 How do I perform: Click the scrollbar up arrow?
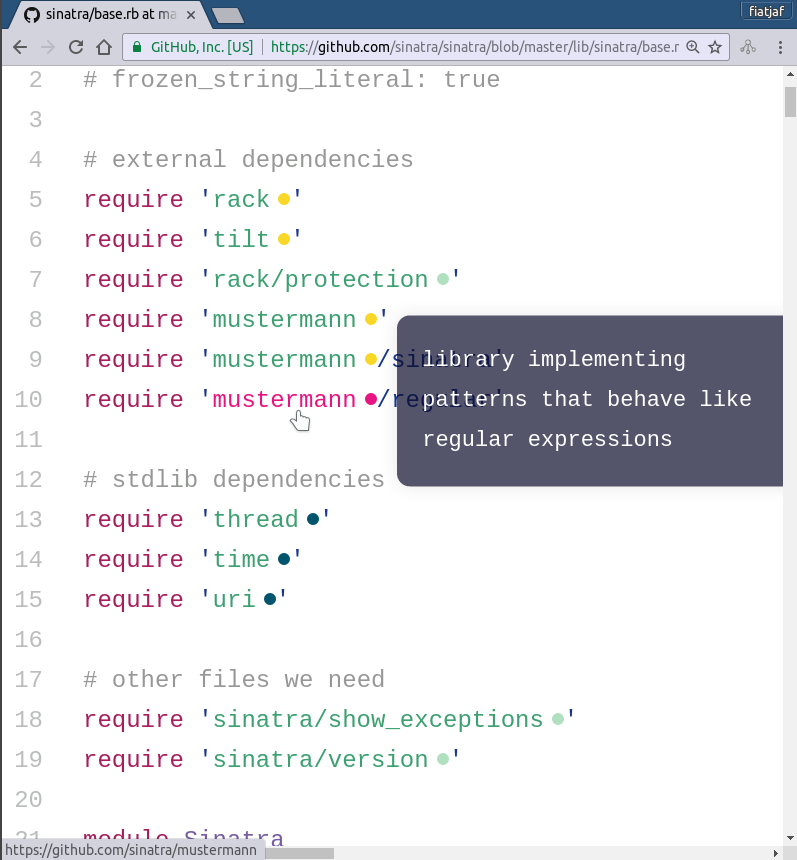pyautogui.click(x=790, y=73)
